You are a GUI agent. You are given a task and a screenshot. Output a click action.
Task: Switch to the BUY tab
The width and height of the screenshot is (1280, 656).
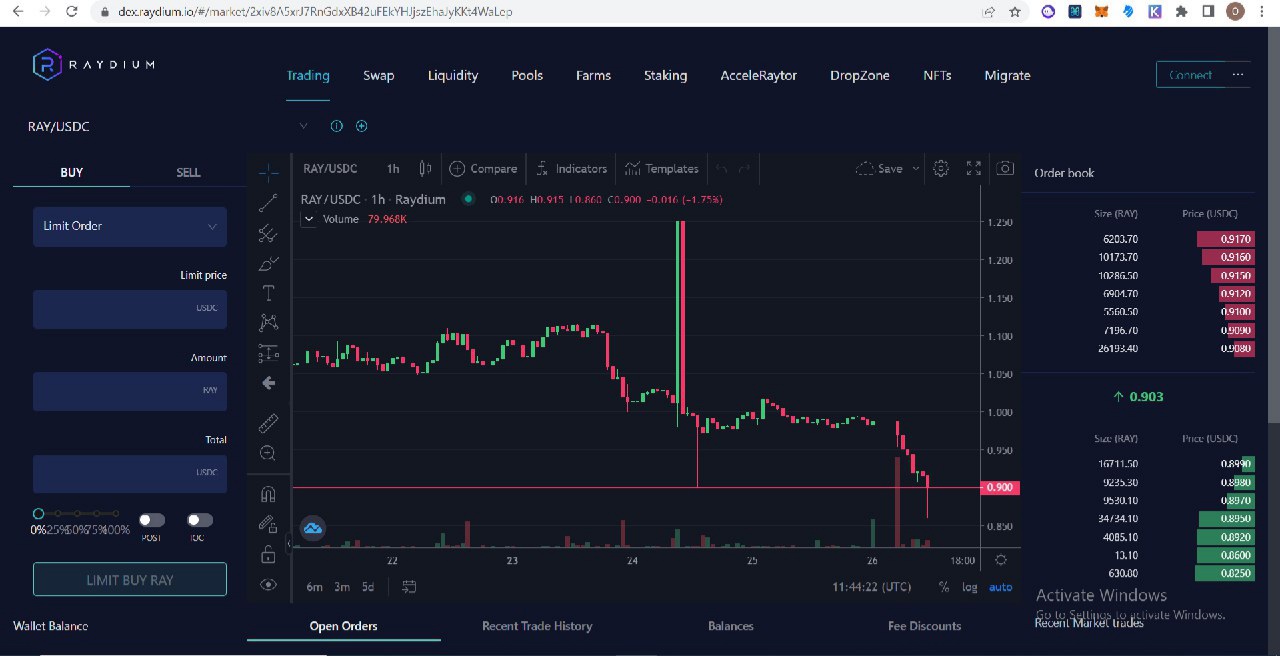coord(72,172)
